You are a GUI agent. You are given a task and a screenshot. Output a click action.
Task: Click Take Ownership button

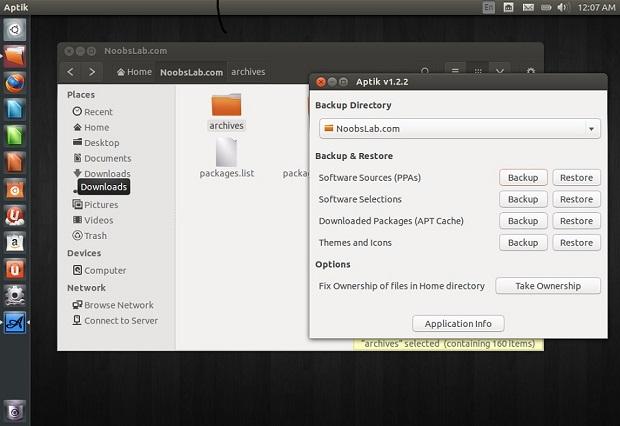point(548,286)
